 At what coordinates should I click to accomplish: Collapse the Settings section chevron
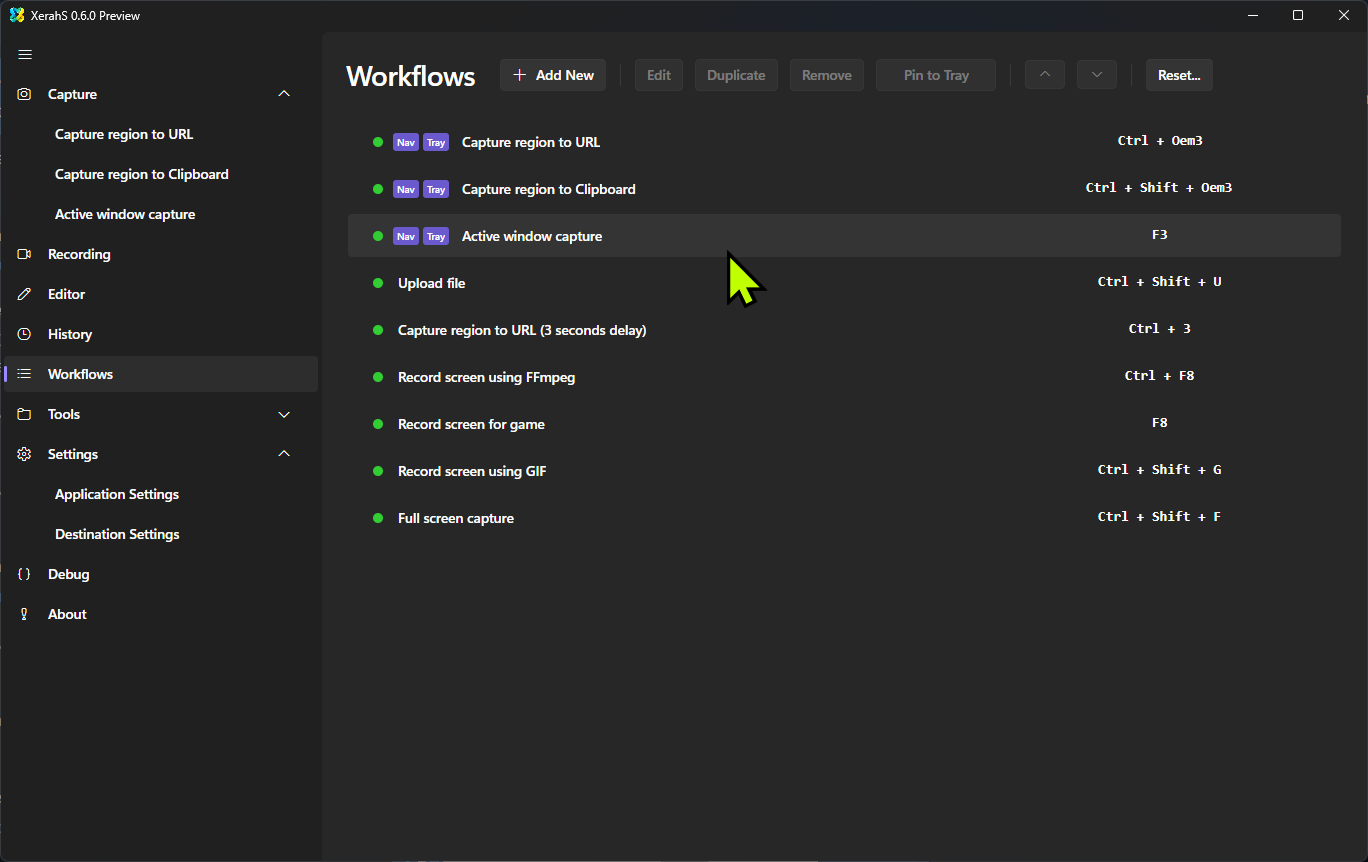pyautogui.click(x=284, y=454)
